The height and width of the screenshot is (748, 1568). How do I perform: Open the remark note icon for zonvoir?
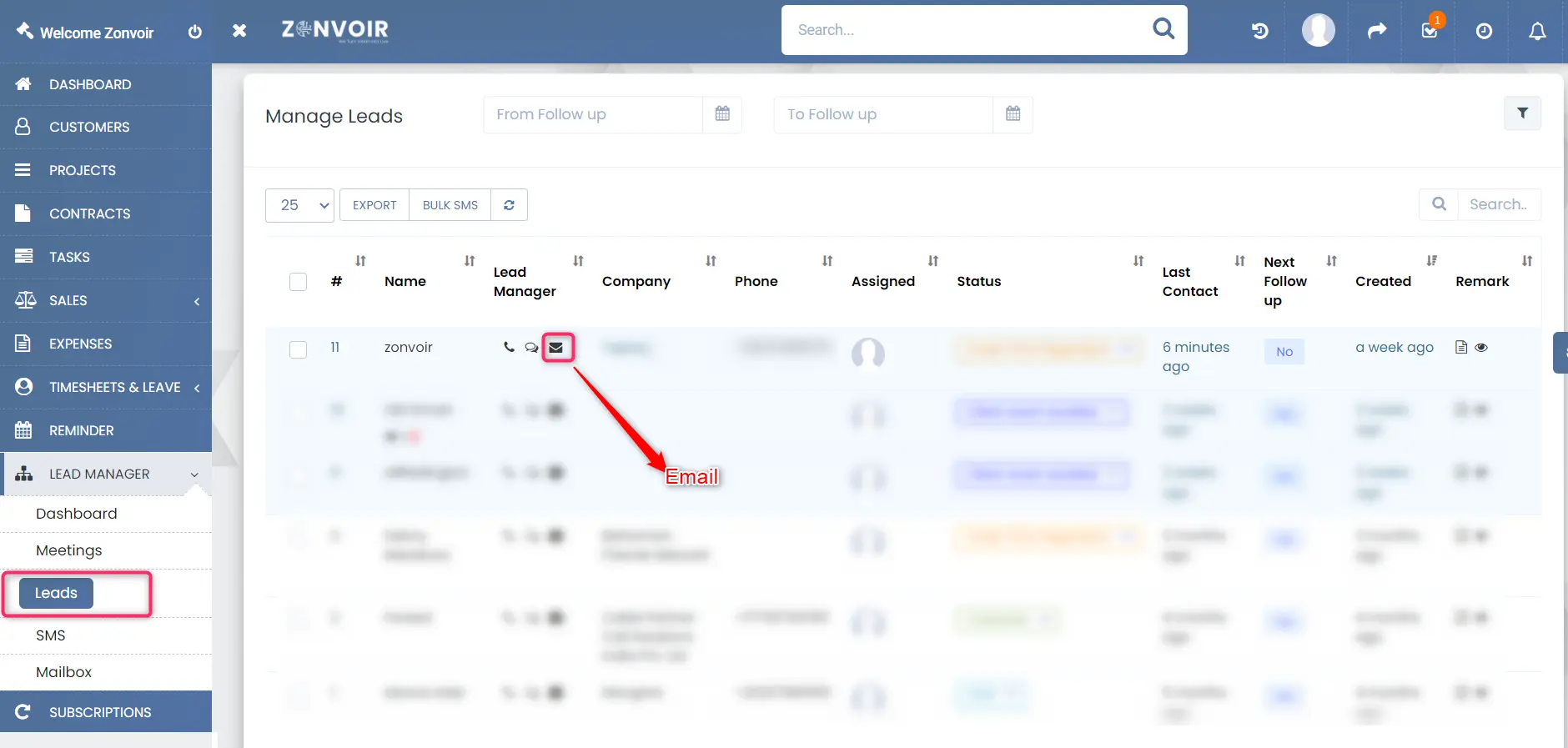click(x=1461, y=347)
